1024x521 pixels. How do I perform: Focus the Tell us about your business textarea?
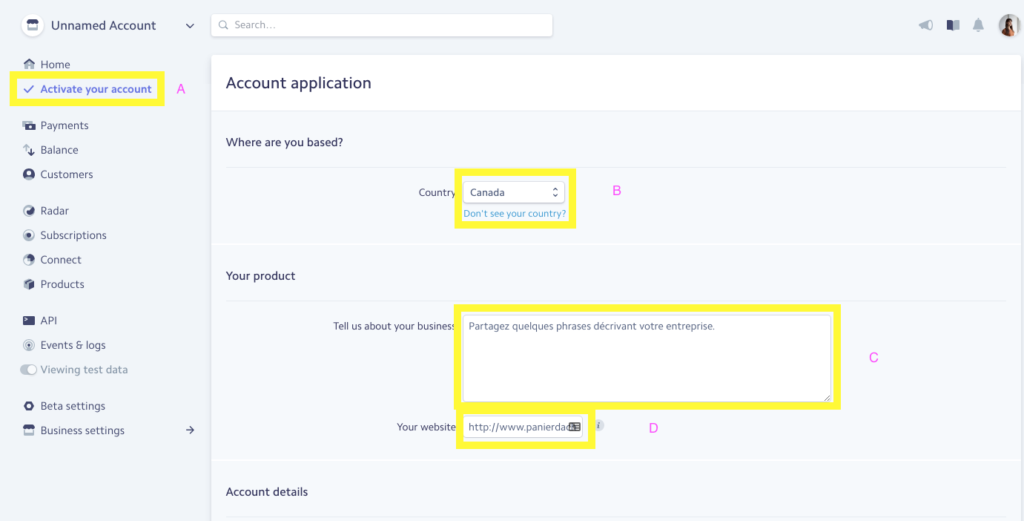pos(647,358)
